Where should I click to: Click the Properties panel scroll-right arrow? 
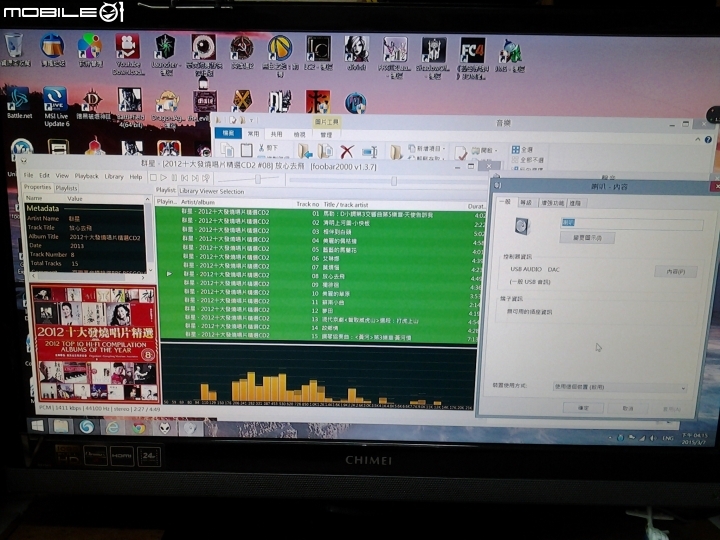click(143, 277)
